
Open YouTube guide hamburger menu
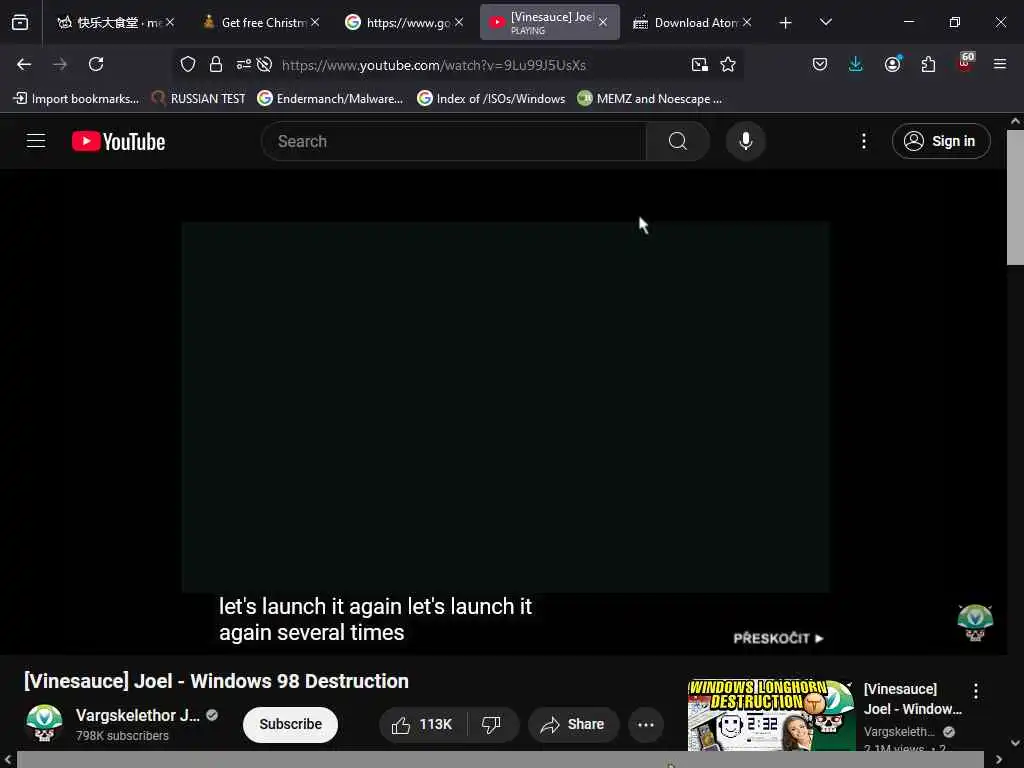pos(36,140)
